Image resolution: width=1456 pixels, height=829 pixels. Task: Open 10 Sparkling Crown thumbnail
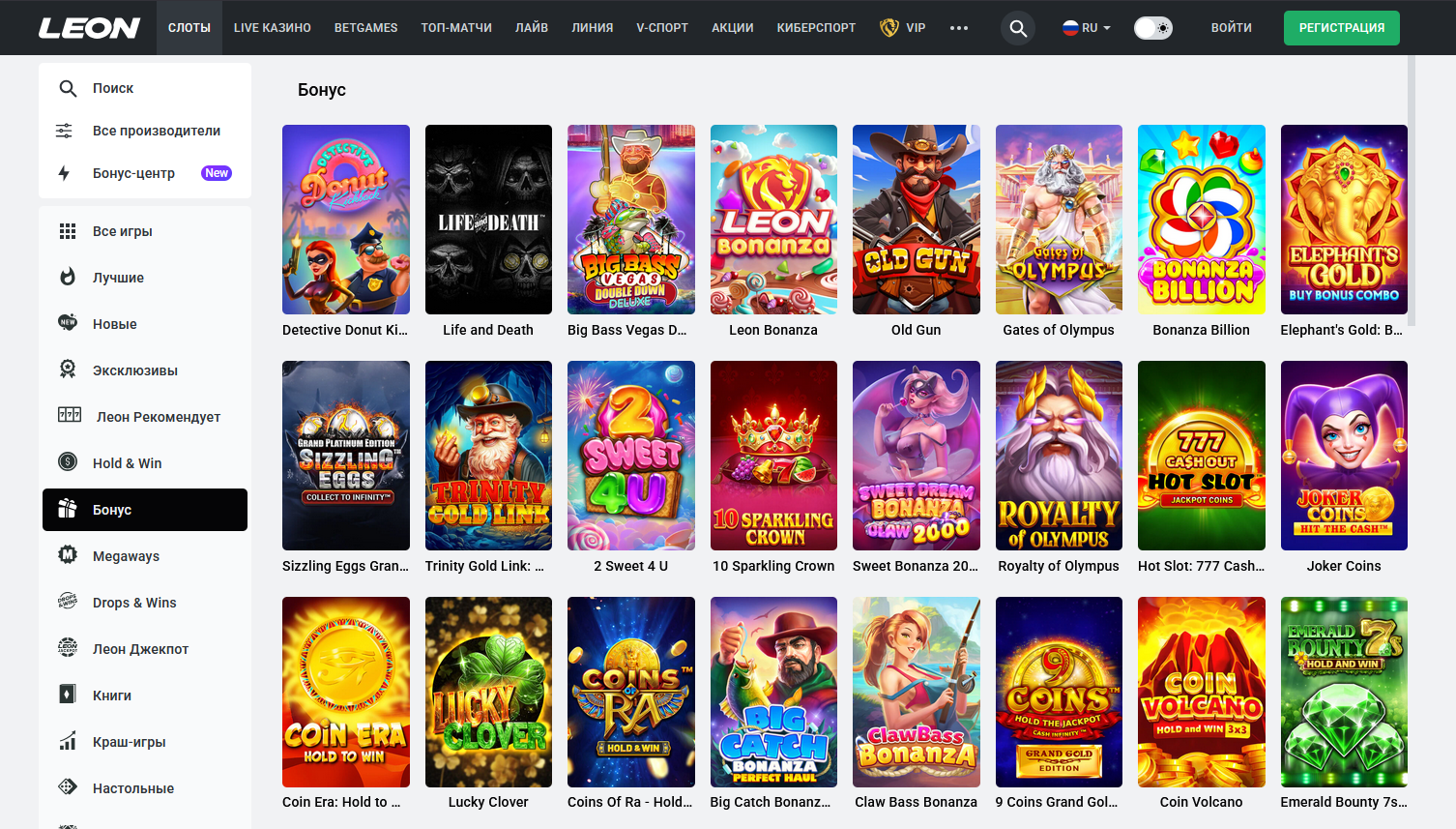click(x=773, y=456)
